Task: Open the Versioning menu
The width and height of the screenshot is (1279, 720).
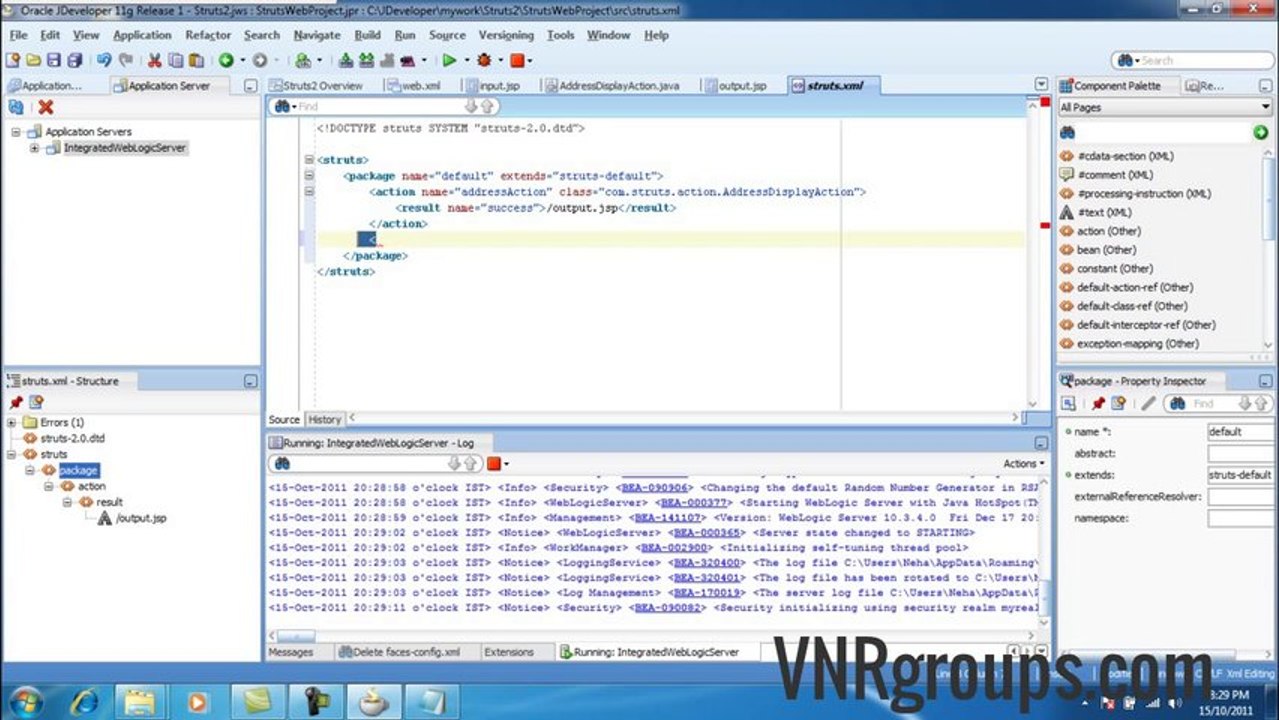Action: point(506,35)
